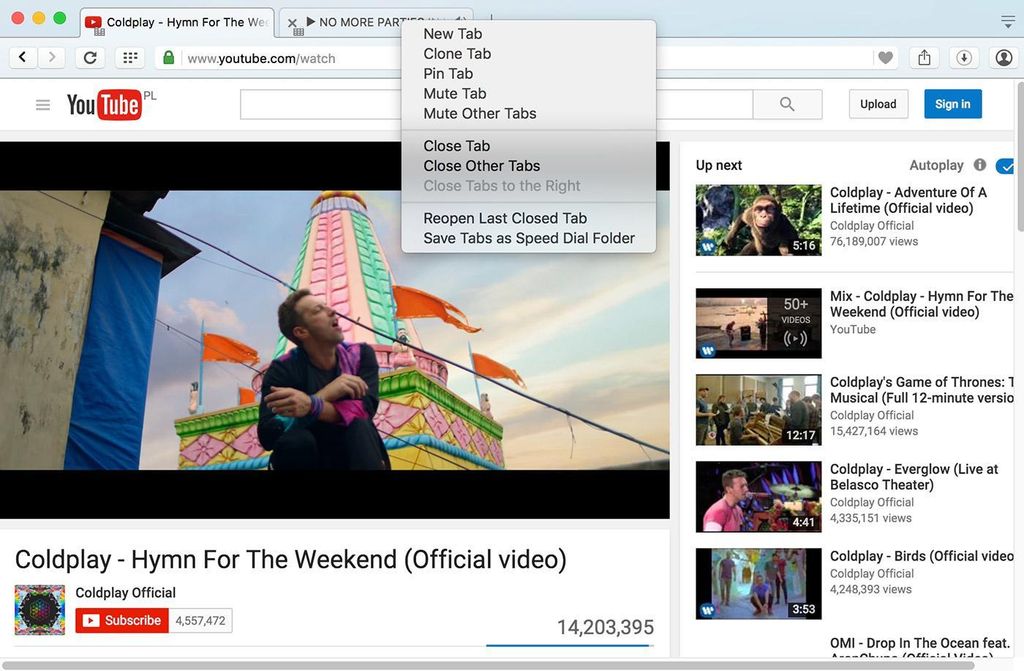1024x671 pixels.
Task: Toggle the Autoplay switch
Action: [1005, 166]
